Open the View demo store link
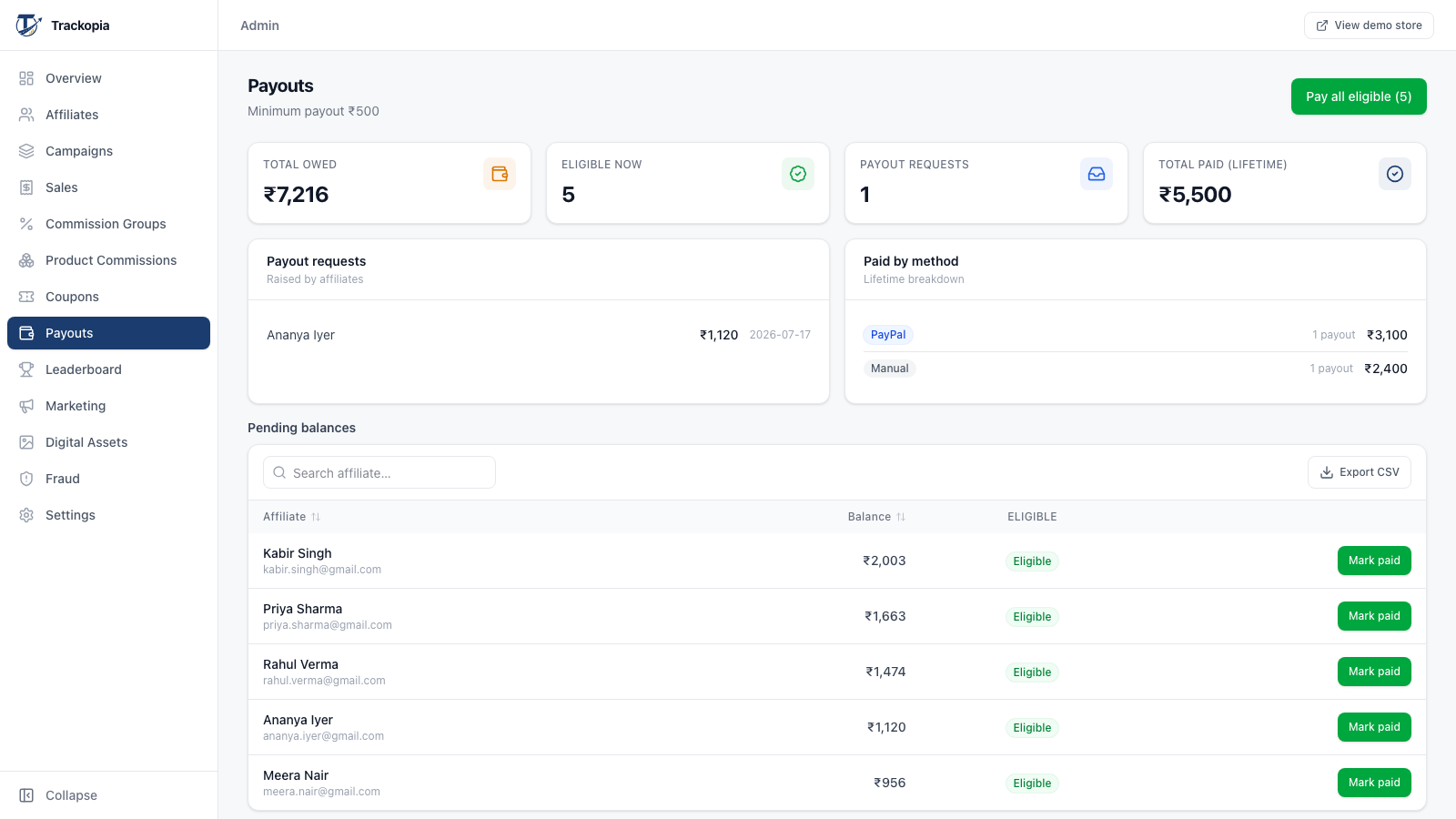The width and height of the screenshot is (1456, 819). 1369,25
